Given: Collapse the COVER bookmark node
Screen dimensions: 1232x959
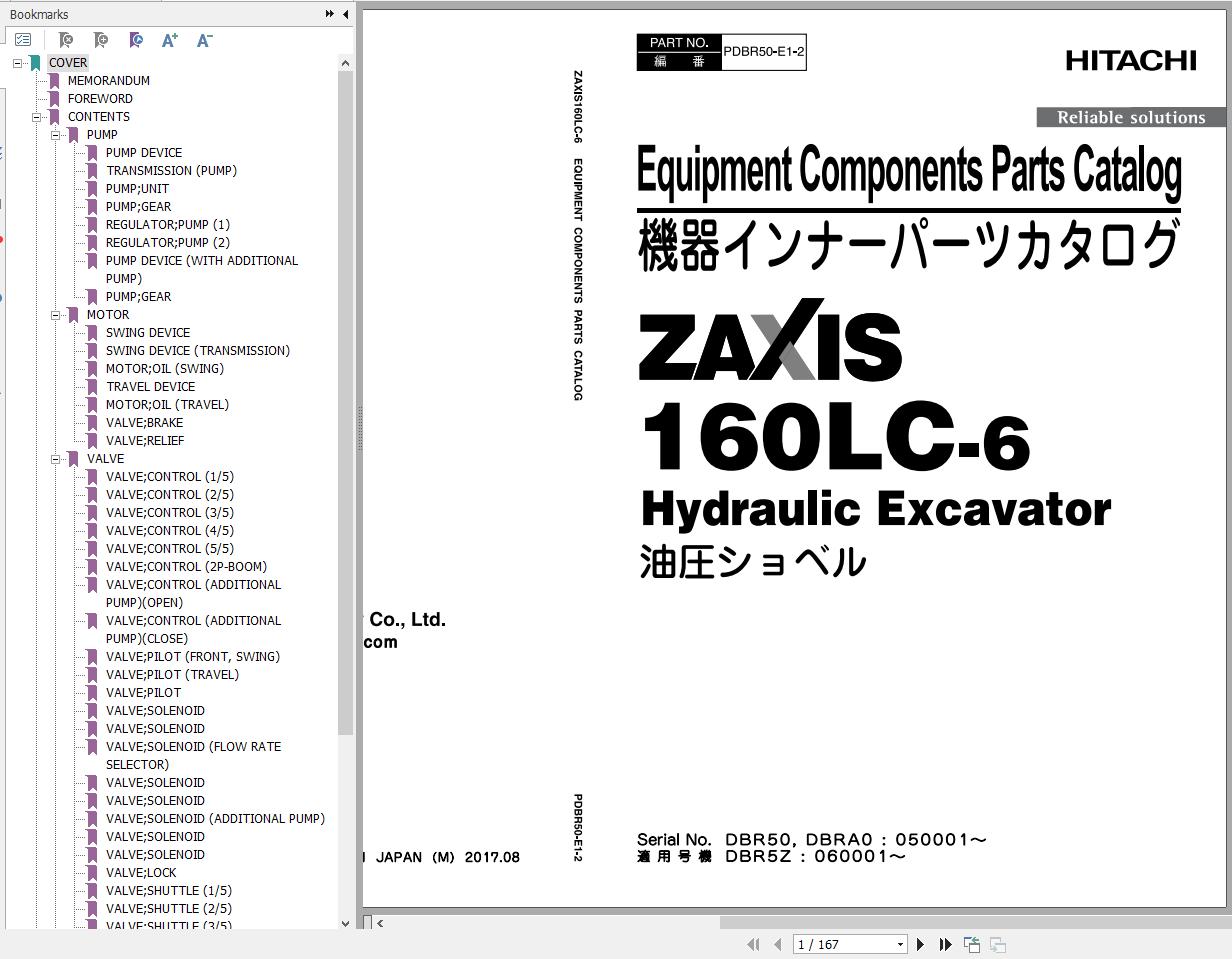Looking at the screenshot, I should [18, 63].
